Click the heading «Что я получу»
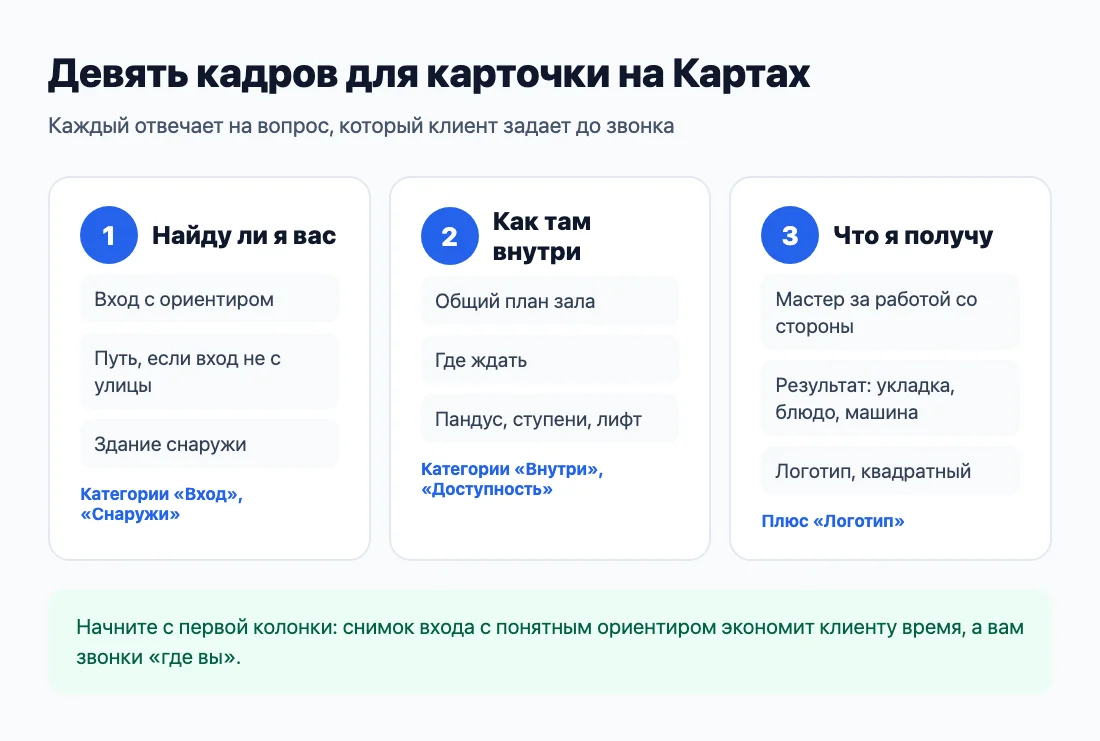The height and width of the screenshot is (741, 1100). point(913,235)
